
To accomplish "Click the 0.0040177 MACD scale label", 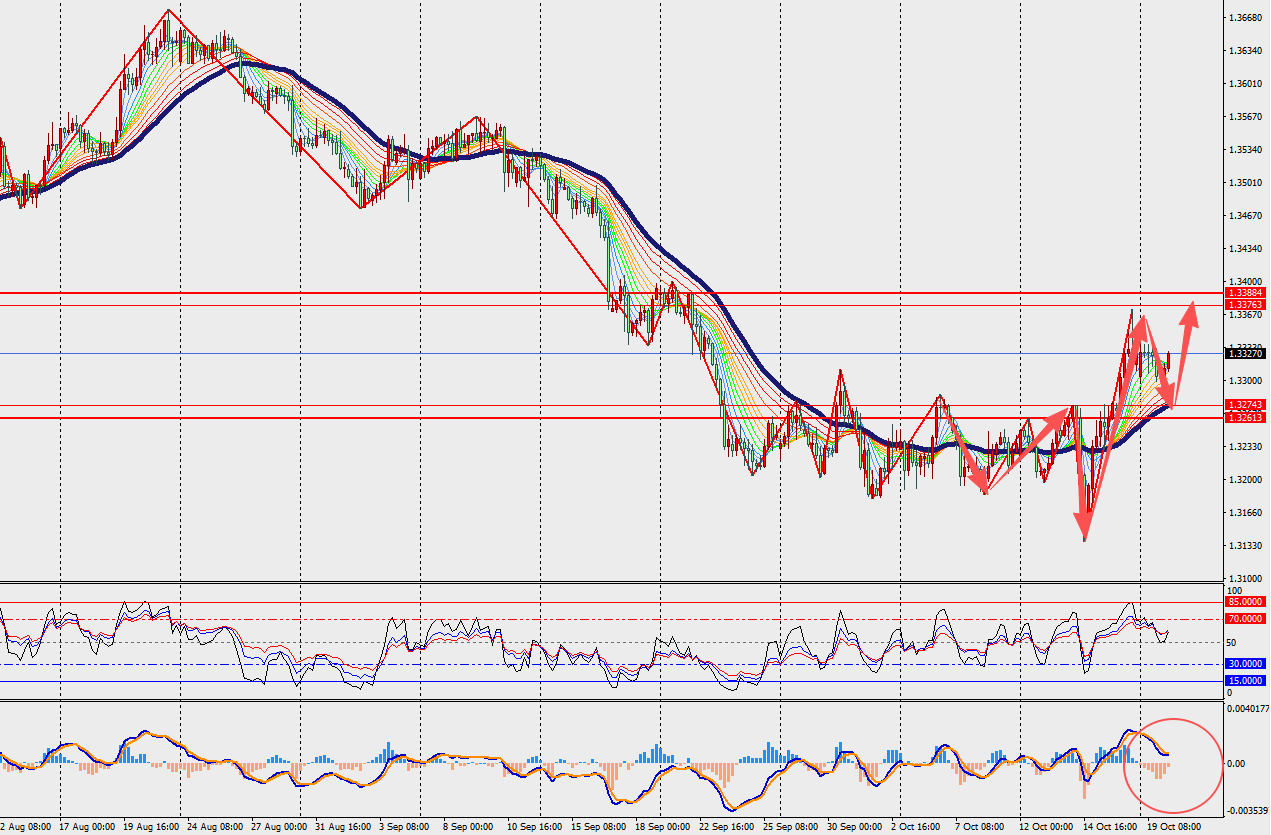I will pos(1247,708).
